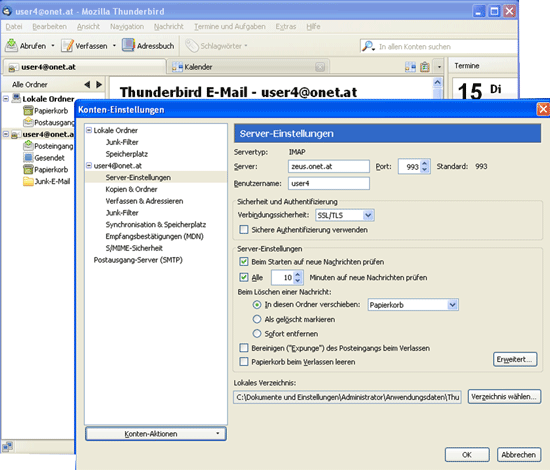Image resolution: width=550 pixels, height=470 pixels.
Task: Click the Lokale Ordner computer icon in main window
Action: pos(16,98)
